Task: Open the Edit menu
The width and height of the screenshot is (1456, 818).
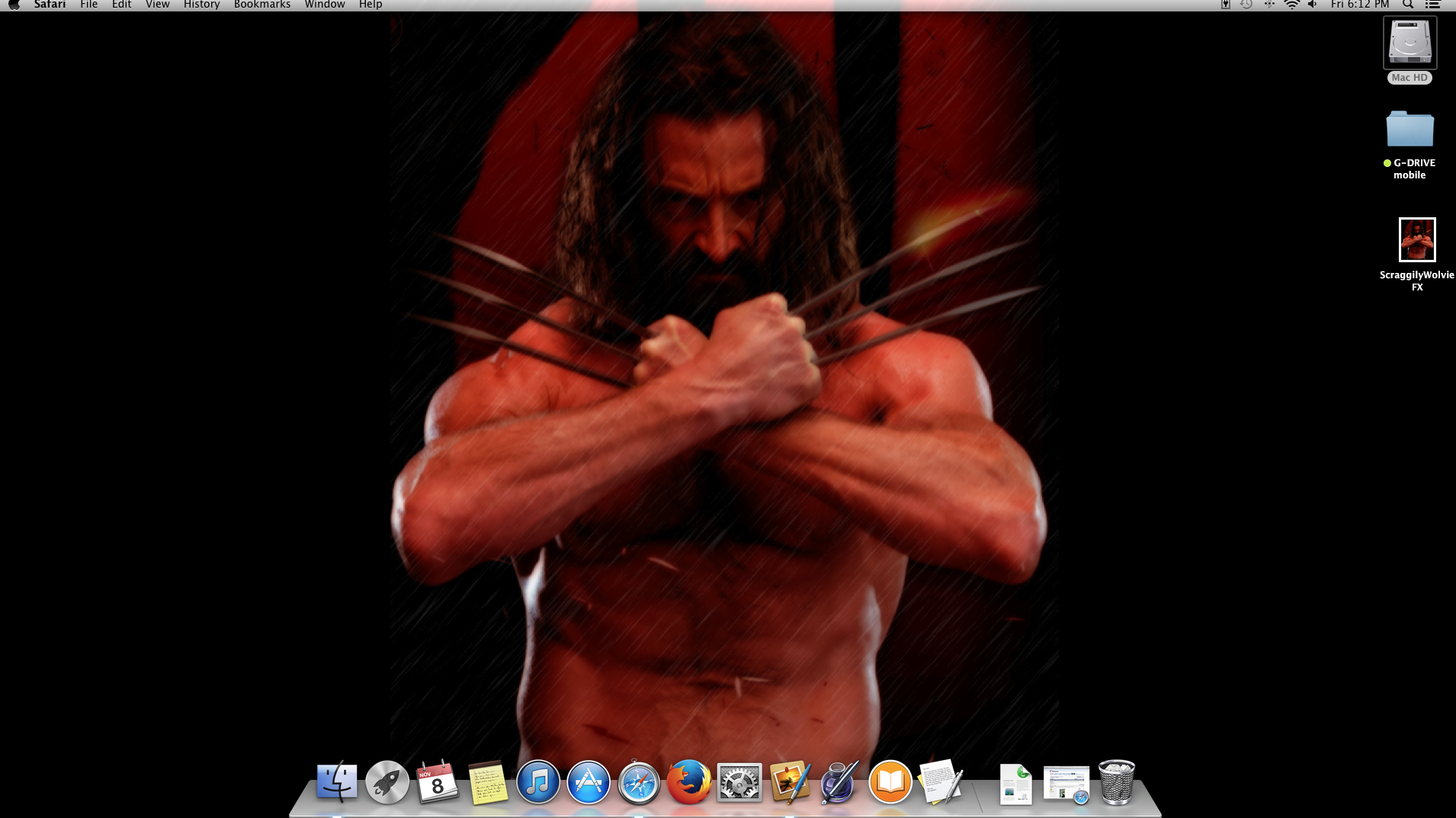Action: coord(121,5)
